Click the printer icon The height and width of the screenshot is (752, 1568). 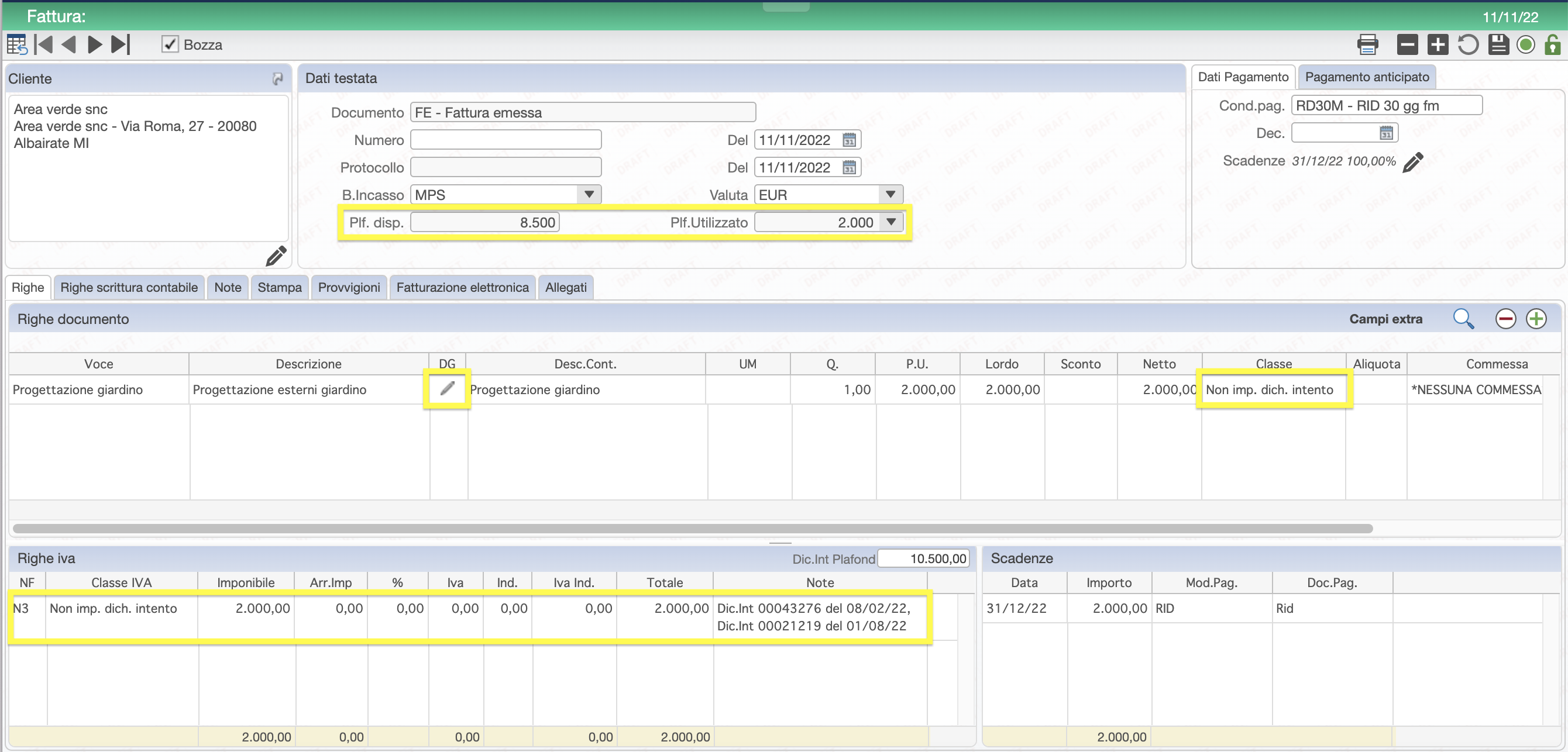pos(1368,44)
